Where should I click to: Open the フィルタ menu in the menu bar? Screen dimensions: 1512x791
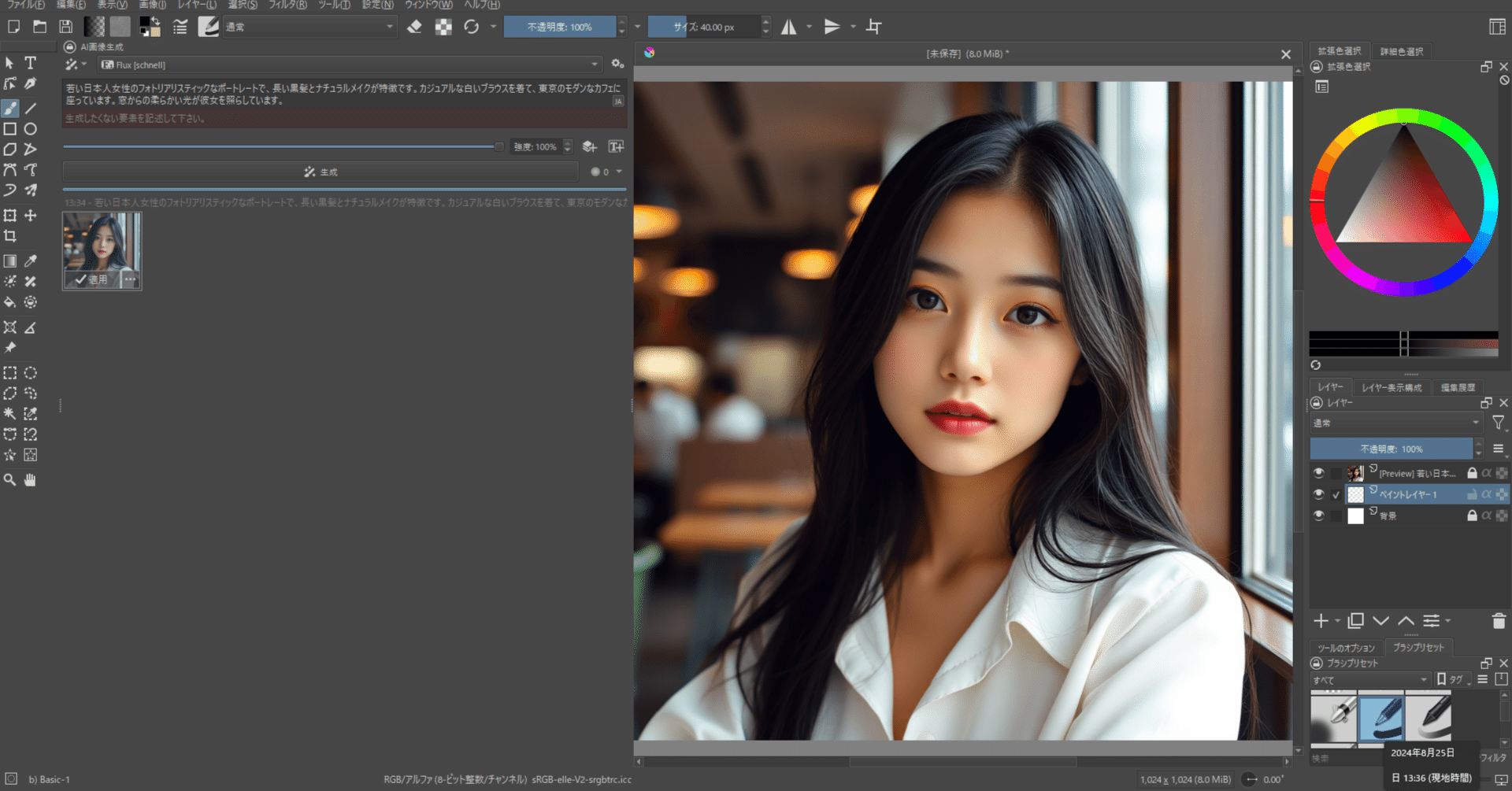tap(287, 5)
